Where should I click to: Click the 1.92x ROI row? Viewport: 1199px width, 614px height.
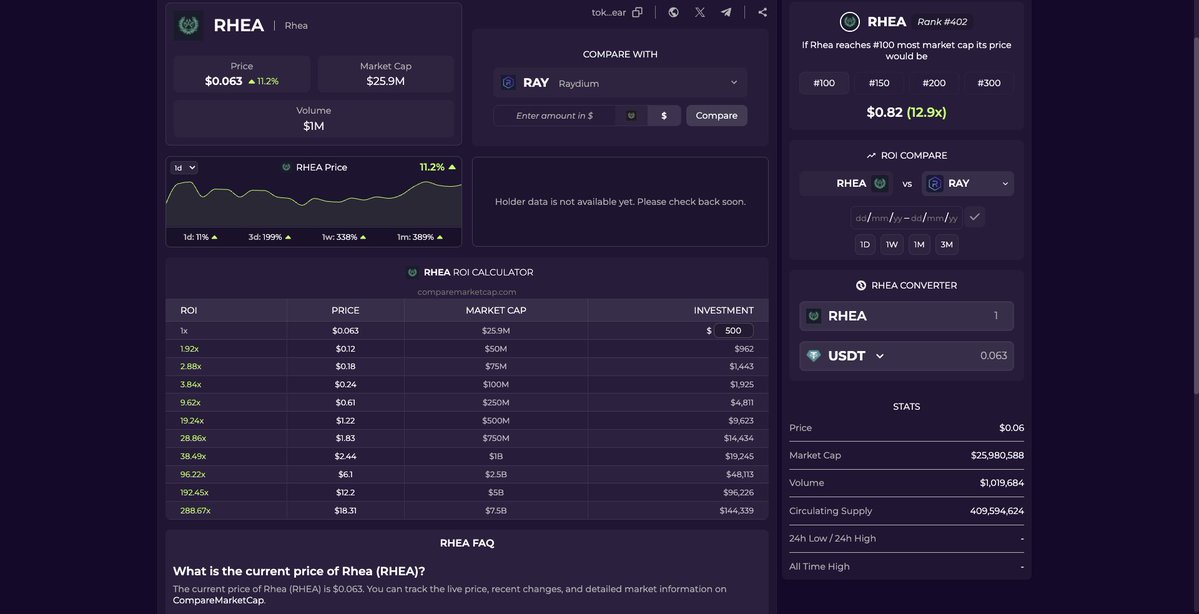467,349
